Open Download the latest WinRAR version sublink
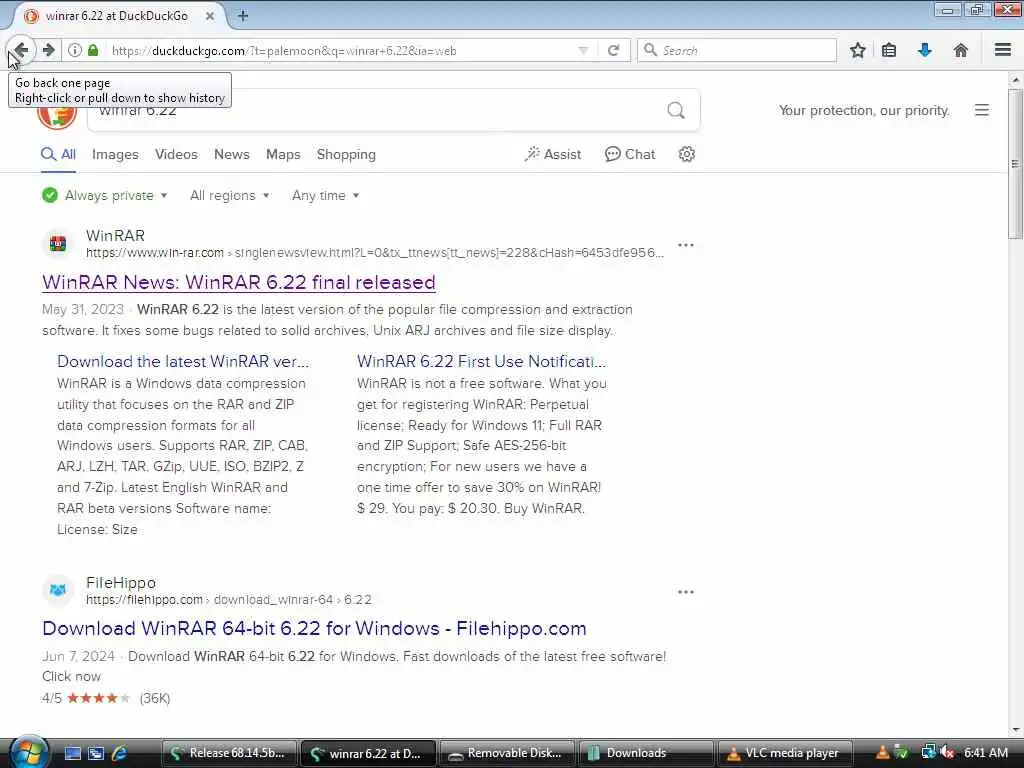The width and height of the screenshot is (1024, 768). click(x=183, y=361)
